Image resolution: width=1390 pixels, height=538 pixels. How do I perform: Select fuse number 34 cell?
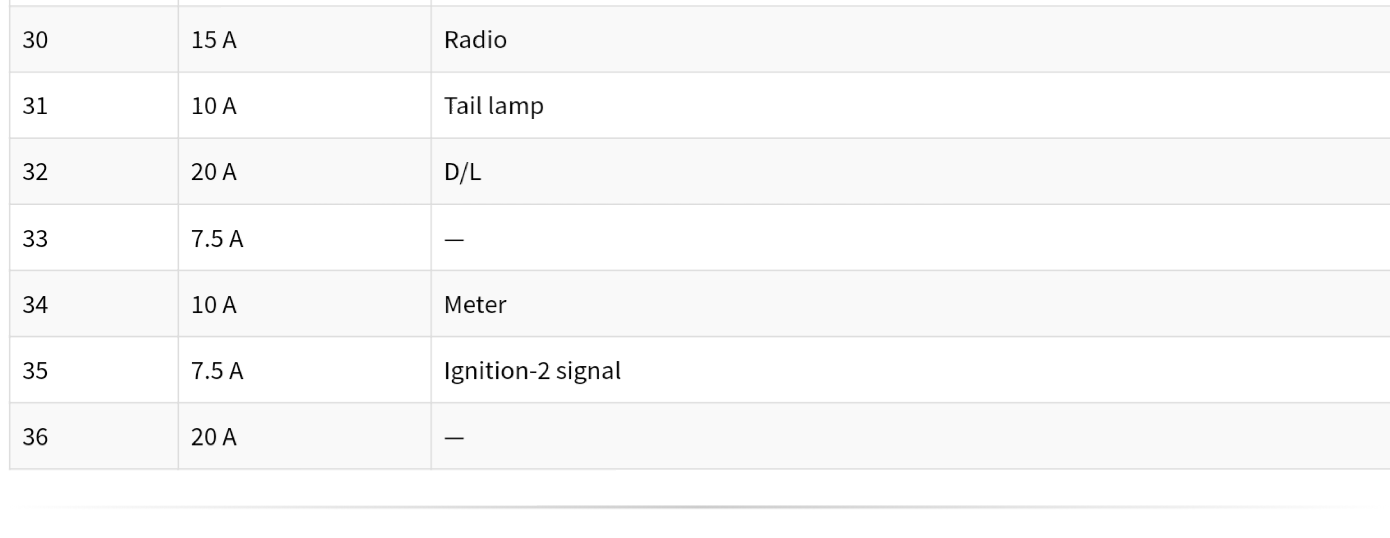tap(94, 304)
